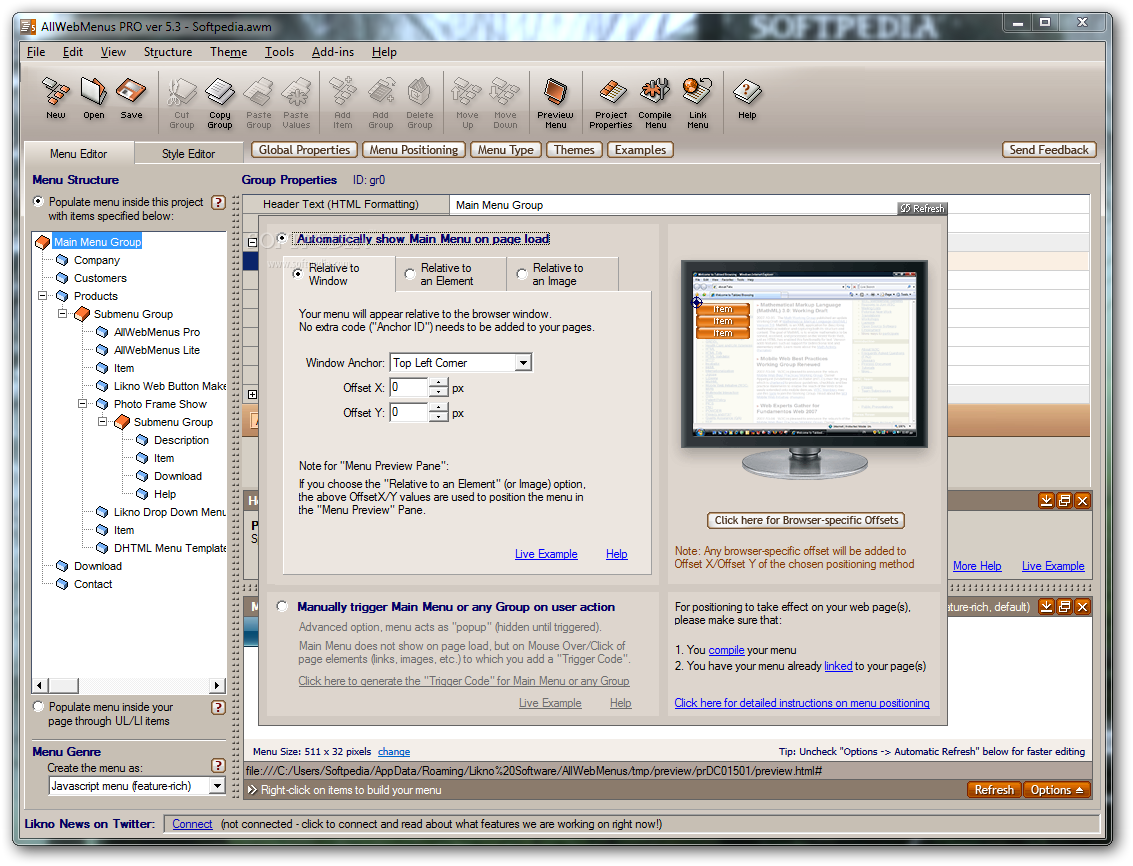Select Populate menu through UL/LI items radio

click(x=38, y=707)
